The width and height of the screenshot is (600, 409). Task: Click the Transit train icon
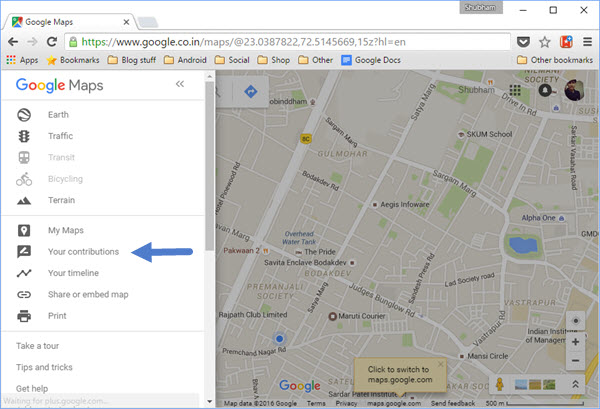point(24,157)
